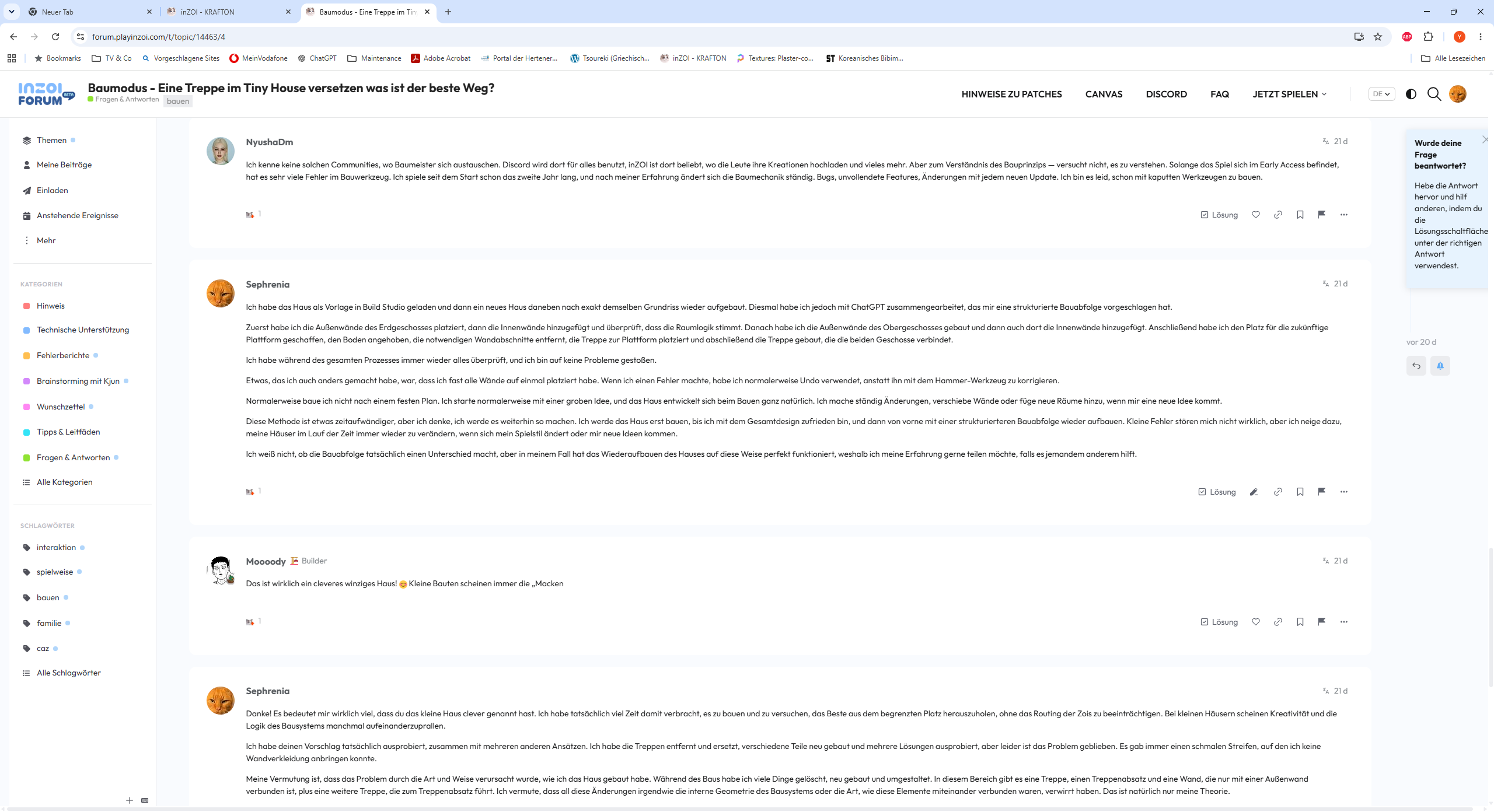Open the Wunschzettel category with pink swatch

[x=61, y=407]
